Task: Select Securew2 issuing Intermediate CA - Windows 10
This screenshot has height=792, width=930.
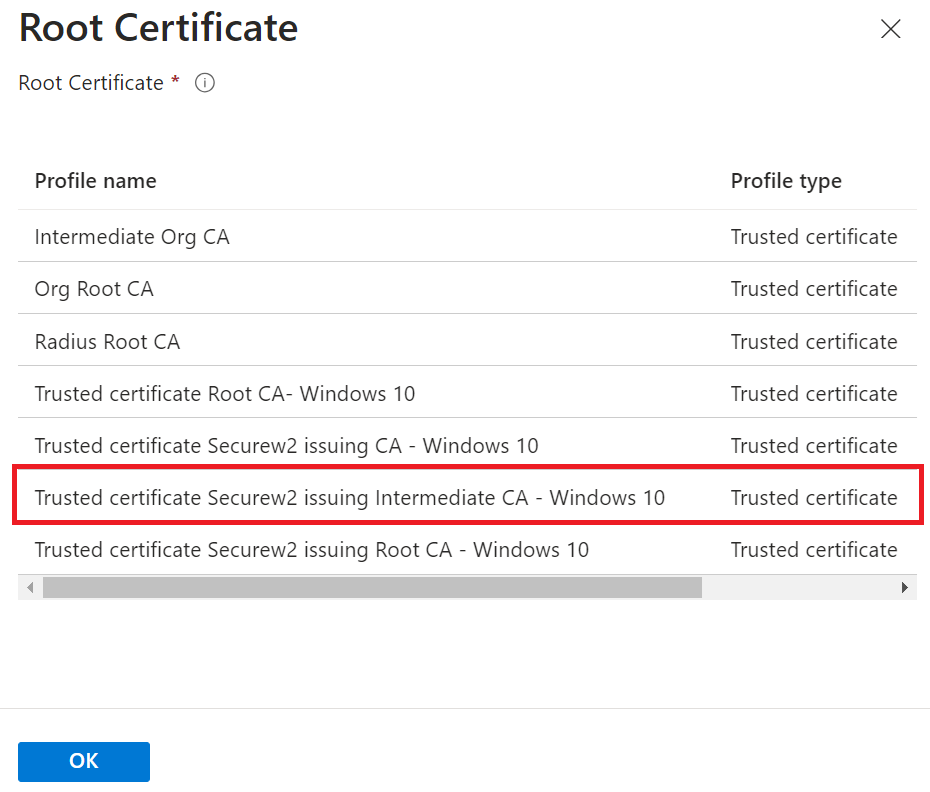Action: pyautogui.click(x=349, y=498)
